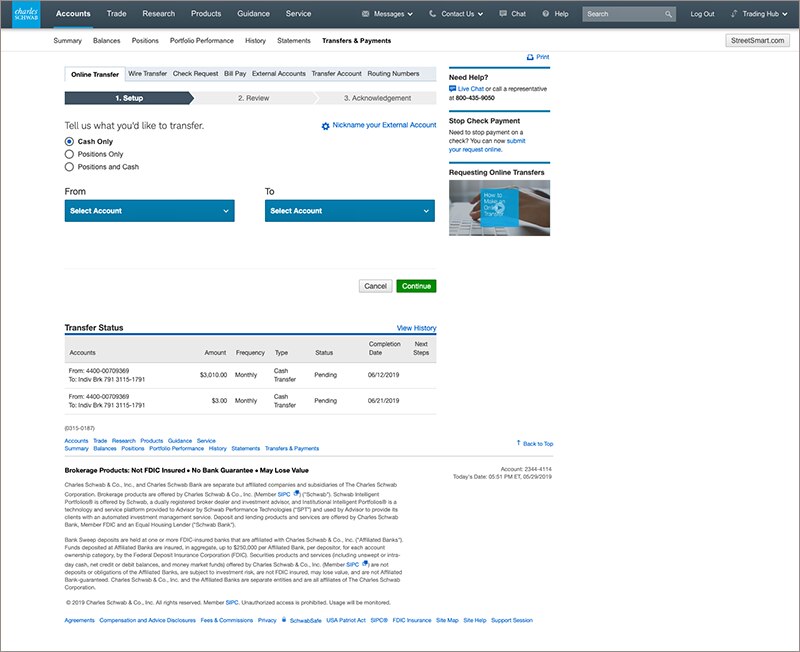Play the How to Make an Online Transfer video
The width and height of the screenshot is (800, 652).
[x=499, y=208]
